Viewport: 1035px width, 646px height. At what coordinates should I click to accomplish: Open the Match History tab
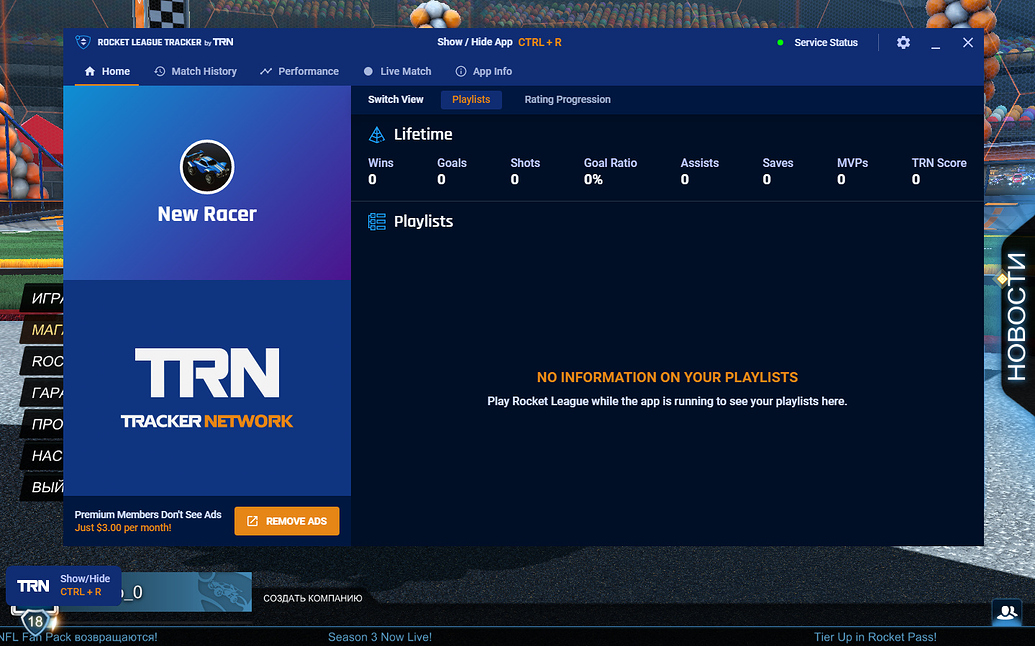point(195,71)
